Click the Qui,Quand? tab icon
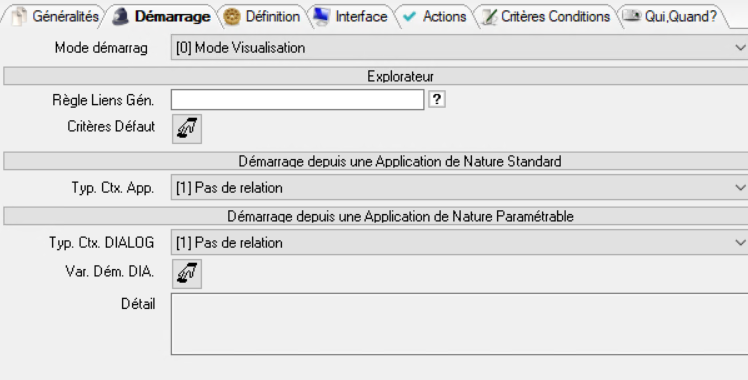 pyautogui.click(x=632, y=16)
